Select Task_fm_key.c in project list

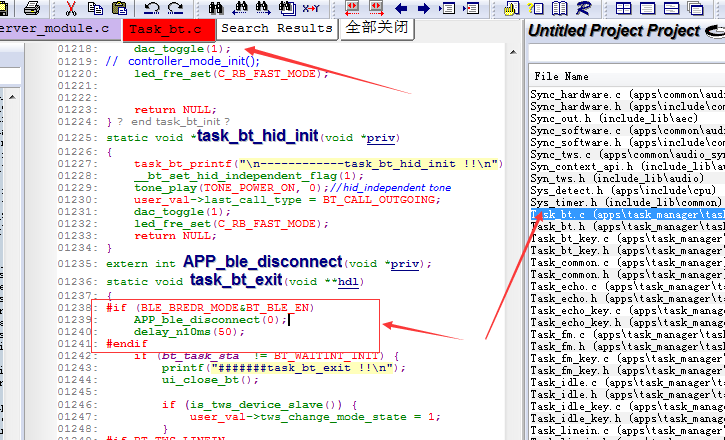coord(627,359)
